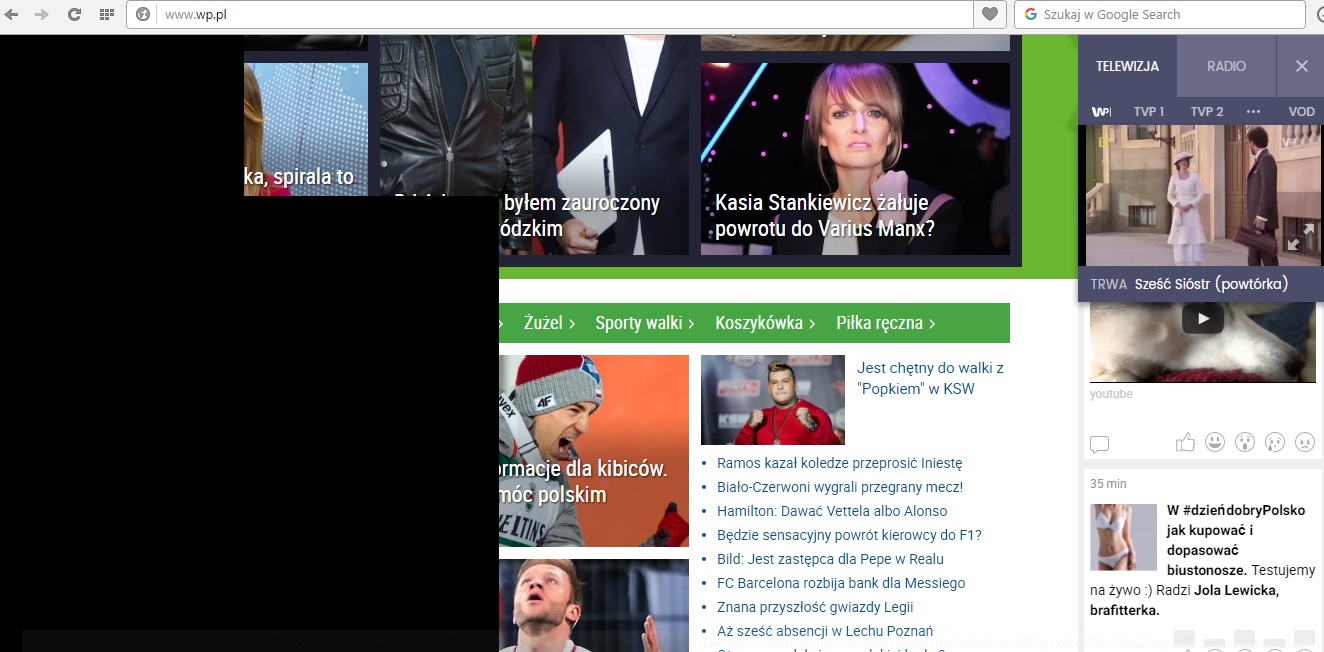Select the TVP 2 channel
Viewport: 1324px width, 652px height.
(1207, 111)
